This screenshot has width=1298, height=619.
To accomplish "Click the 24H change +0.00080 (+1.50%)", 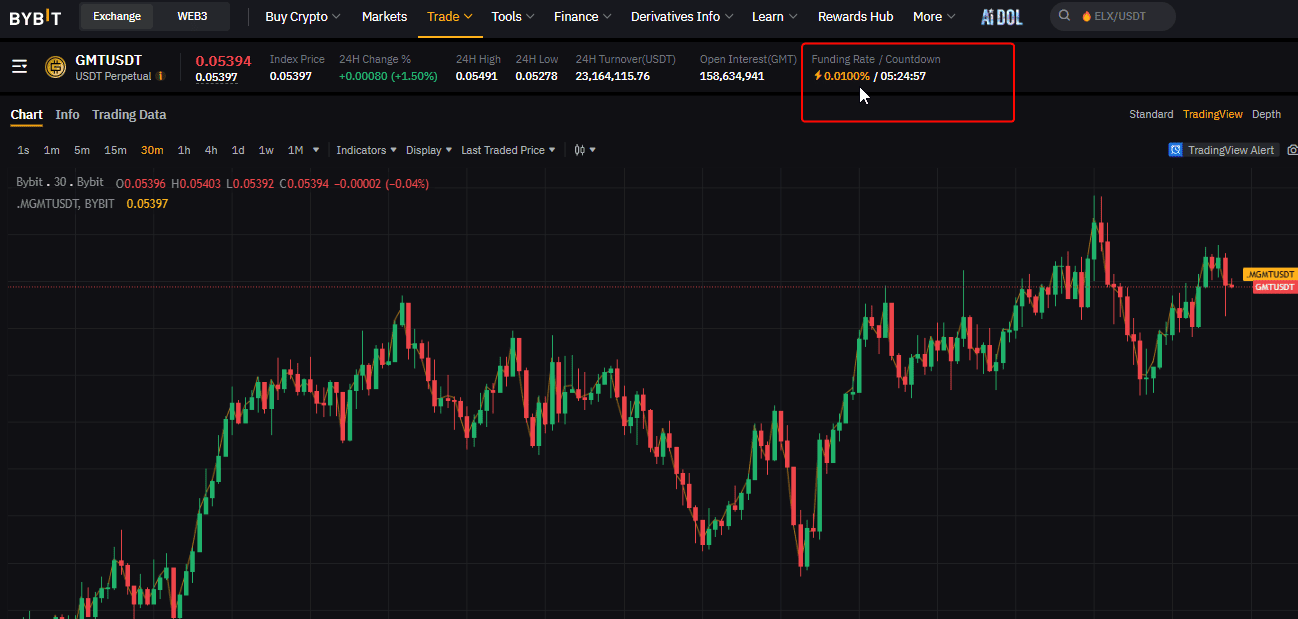I will [x=388, y=76].
